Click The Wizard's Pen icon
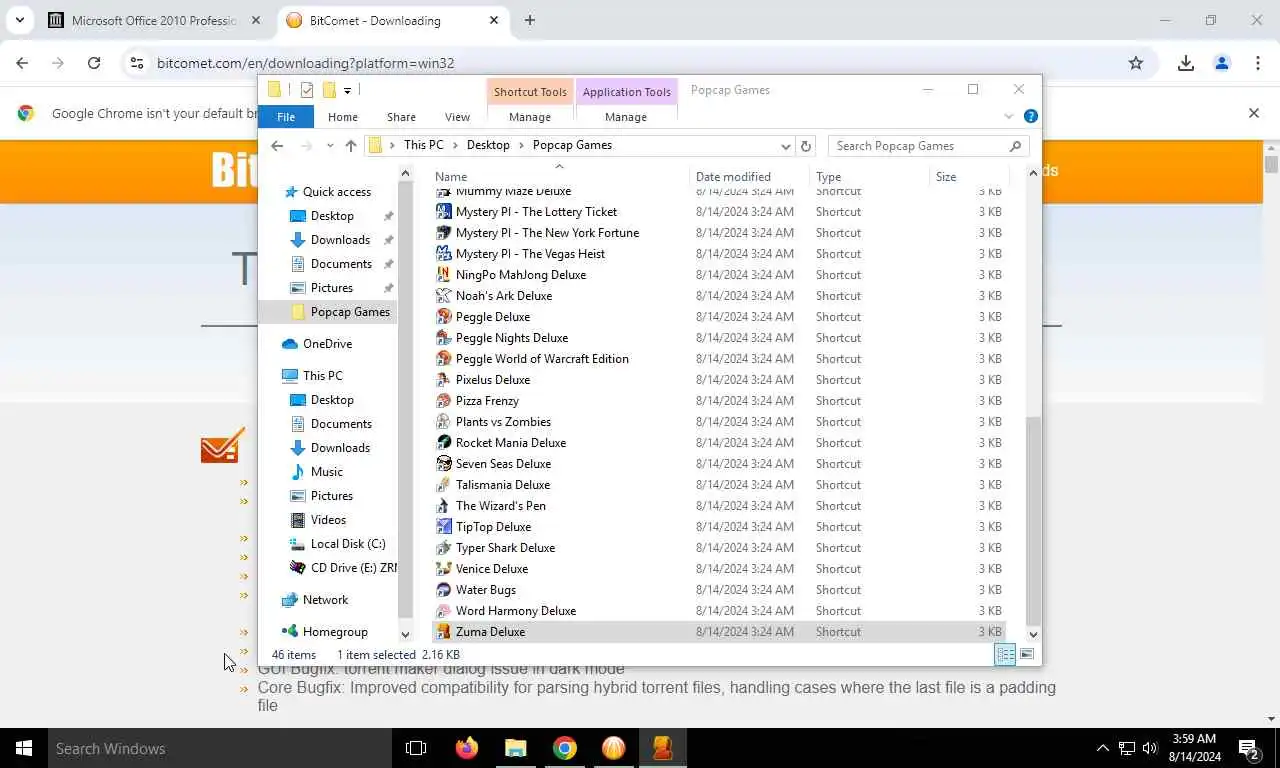Screen dimensions: 1280x768 click(444, 506)
